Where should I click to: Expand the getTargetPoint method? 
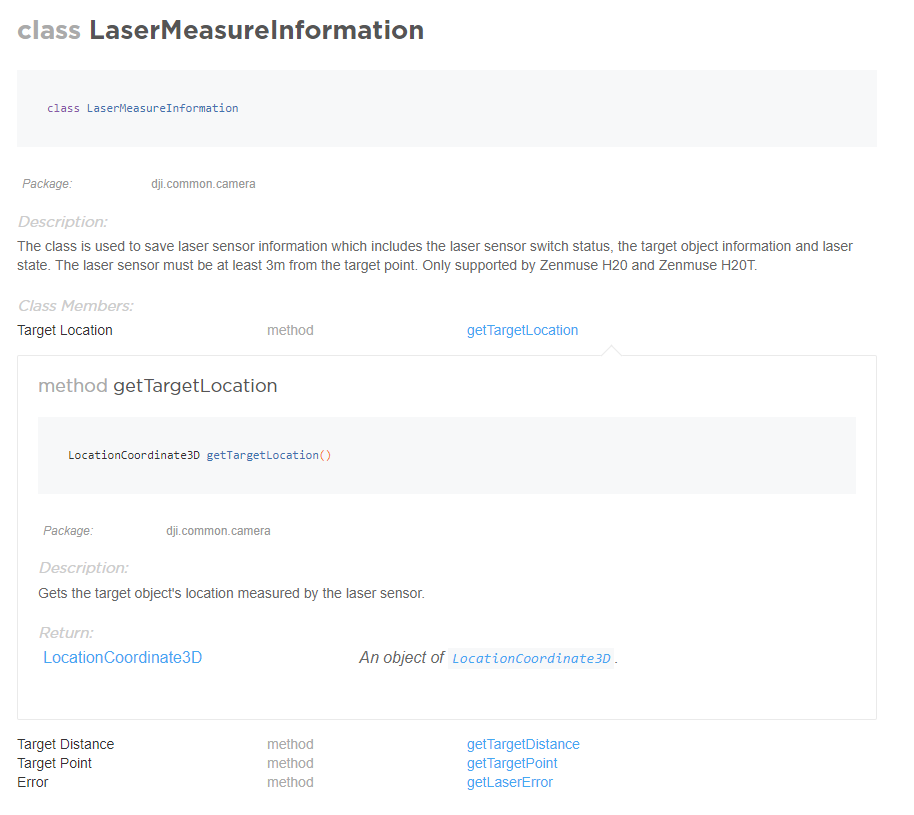point(512,763)
